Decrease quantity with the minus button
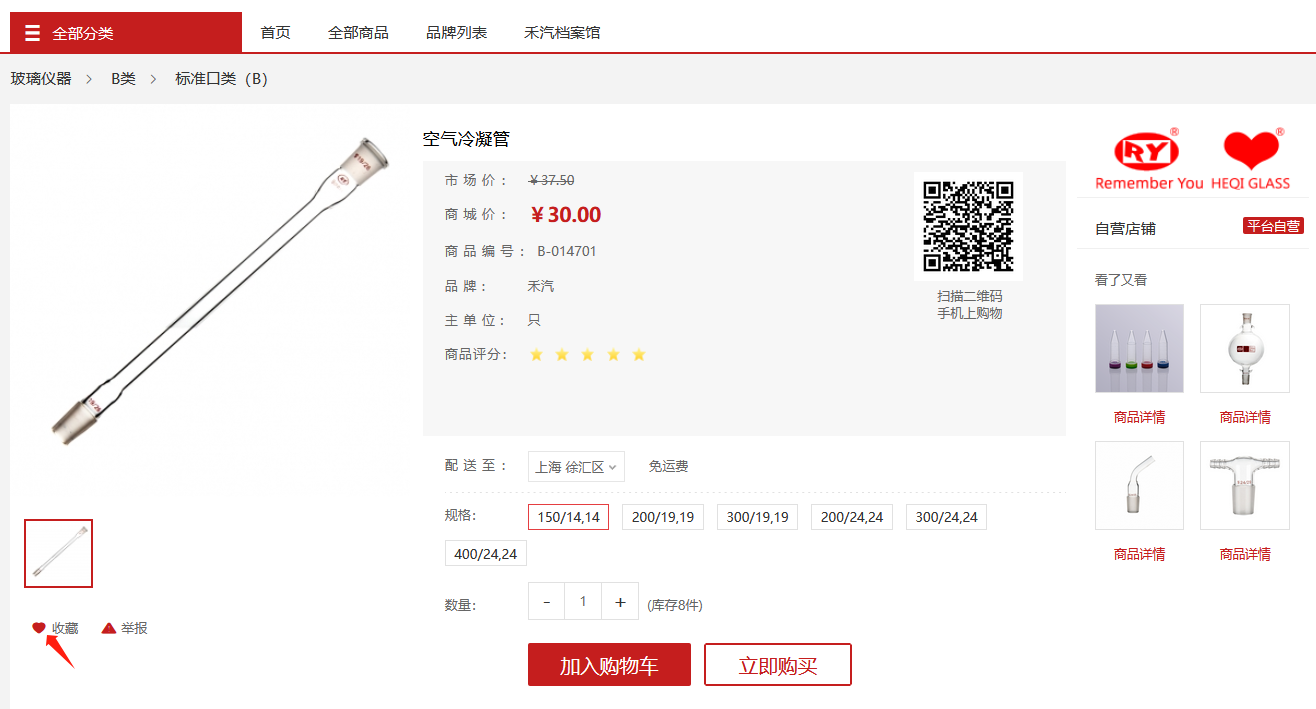The image size is (1316, 709). [x=546, y=602]
